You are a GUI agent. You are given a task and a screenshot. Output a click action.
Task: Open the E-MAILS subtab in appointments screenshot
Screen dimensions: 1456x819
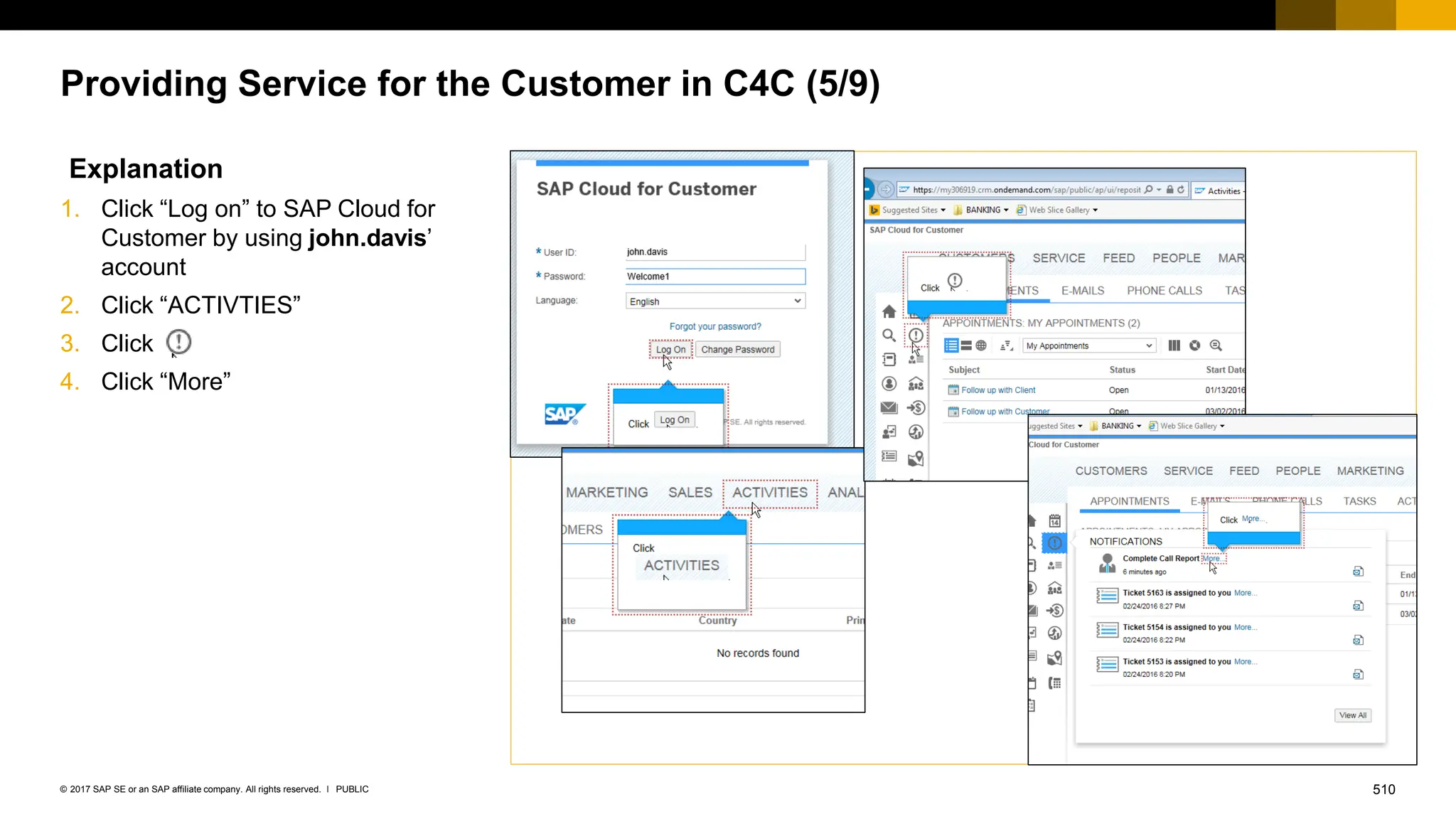point(1083,291)
